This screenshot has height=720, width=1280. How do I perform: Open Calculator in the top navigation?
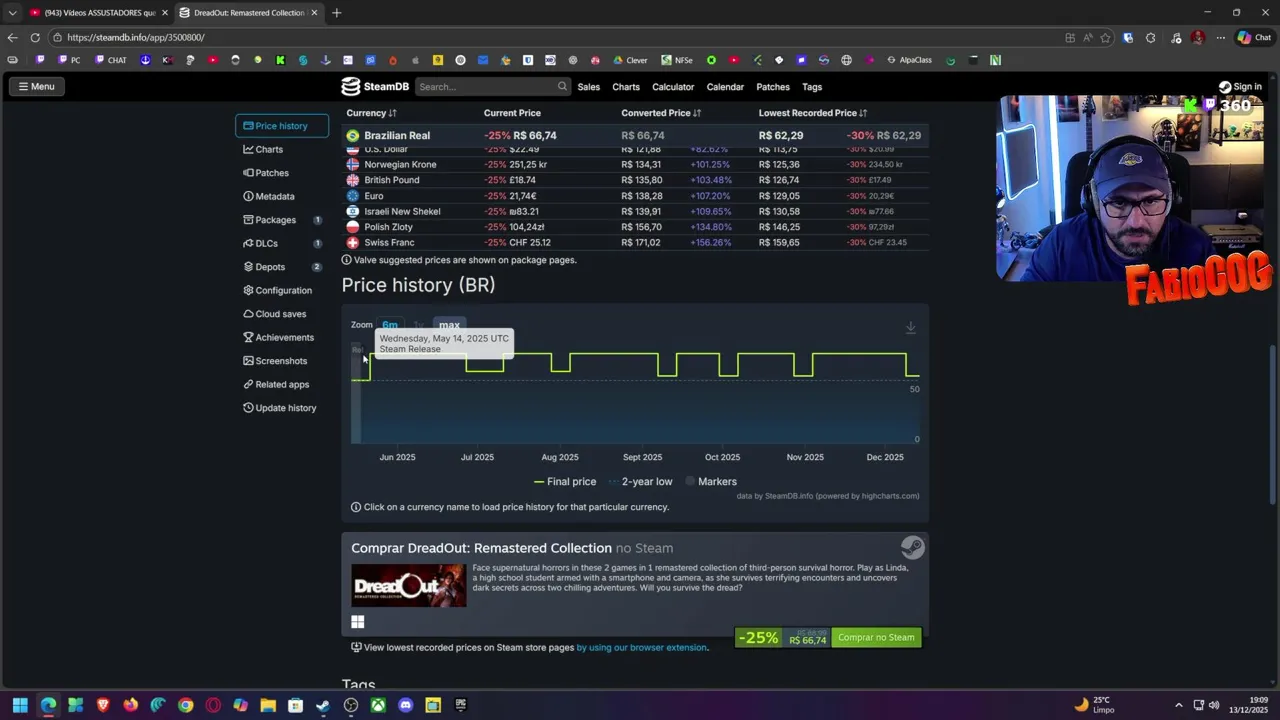(673, 87)
